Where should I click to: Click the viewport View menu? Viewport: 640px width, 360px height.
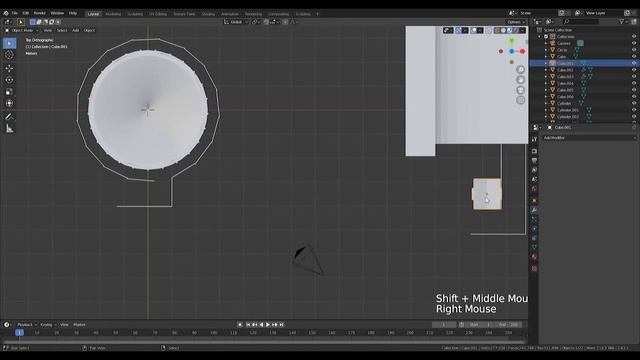click(x=48, y=30)
